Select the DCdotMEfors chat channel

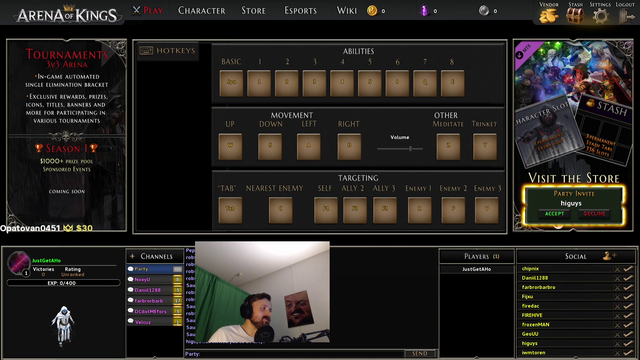(x=155, y=311)
